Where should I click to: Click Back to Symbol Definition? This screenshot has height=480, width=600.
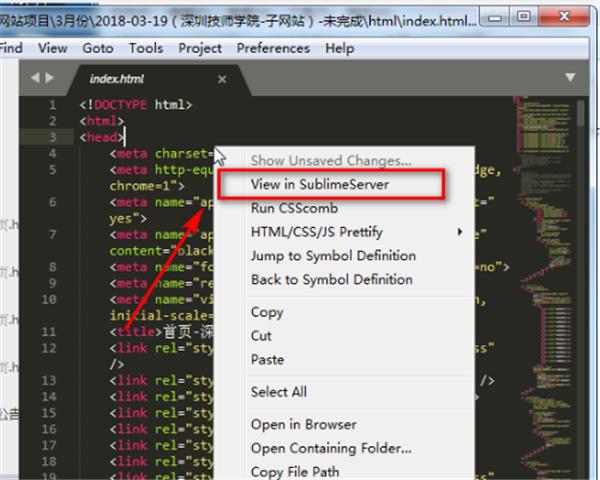tap(332, 279)
